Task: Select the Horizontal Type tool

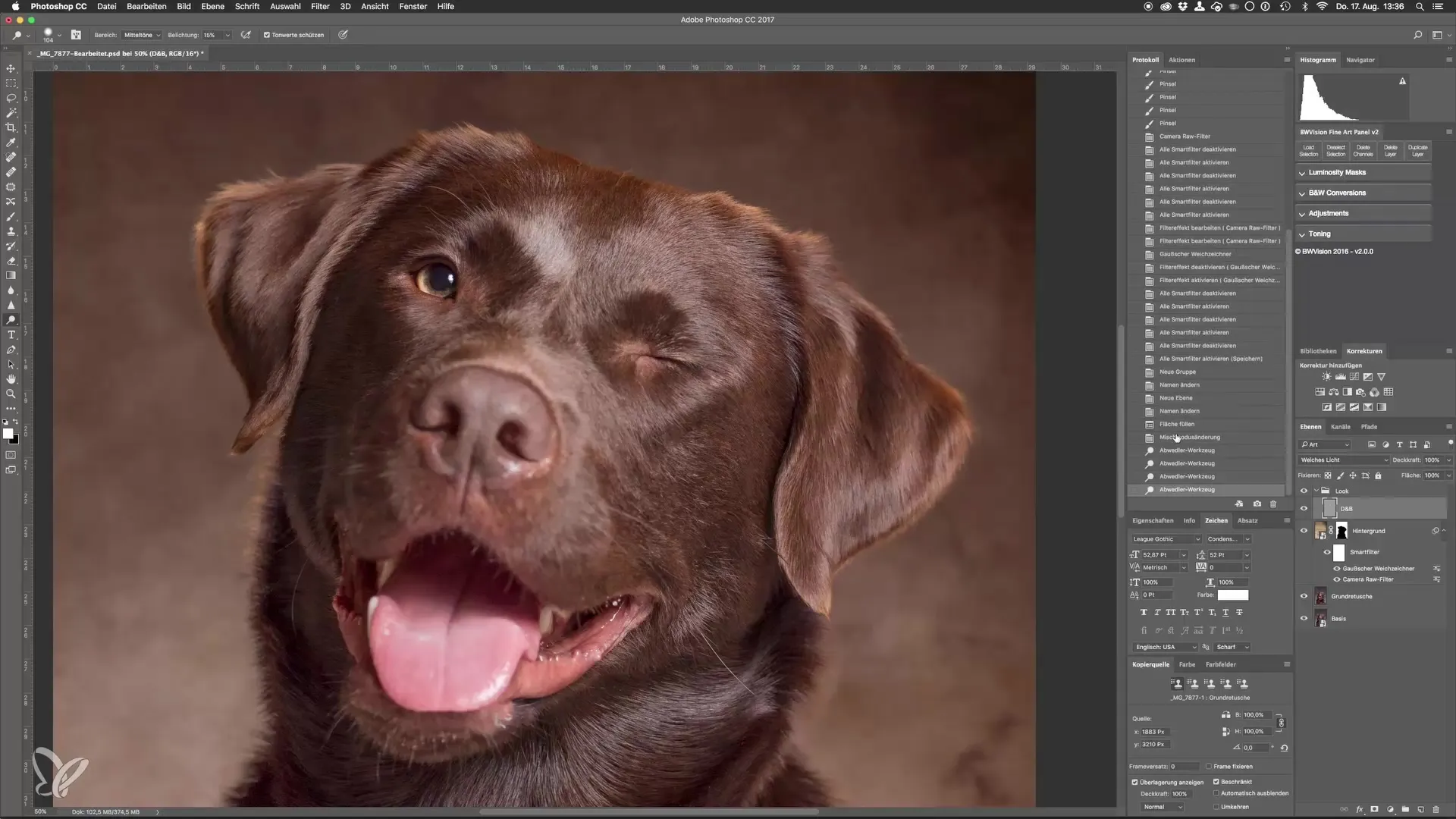Action: [11, 335]
